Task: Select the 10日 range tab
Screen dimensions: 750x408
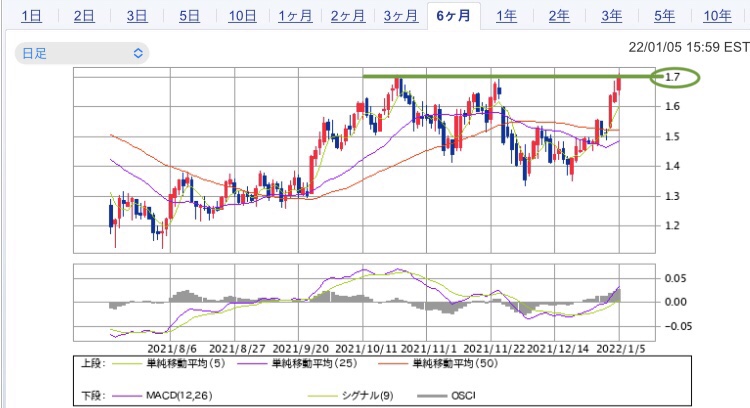Action: tap(242, 15)
